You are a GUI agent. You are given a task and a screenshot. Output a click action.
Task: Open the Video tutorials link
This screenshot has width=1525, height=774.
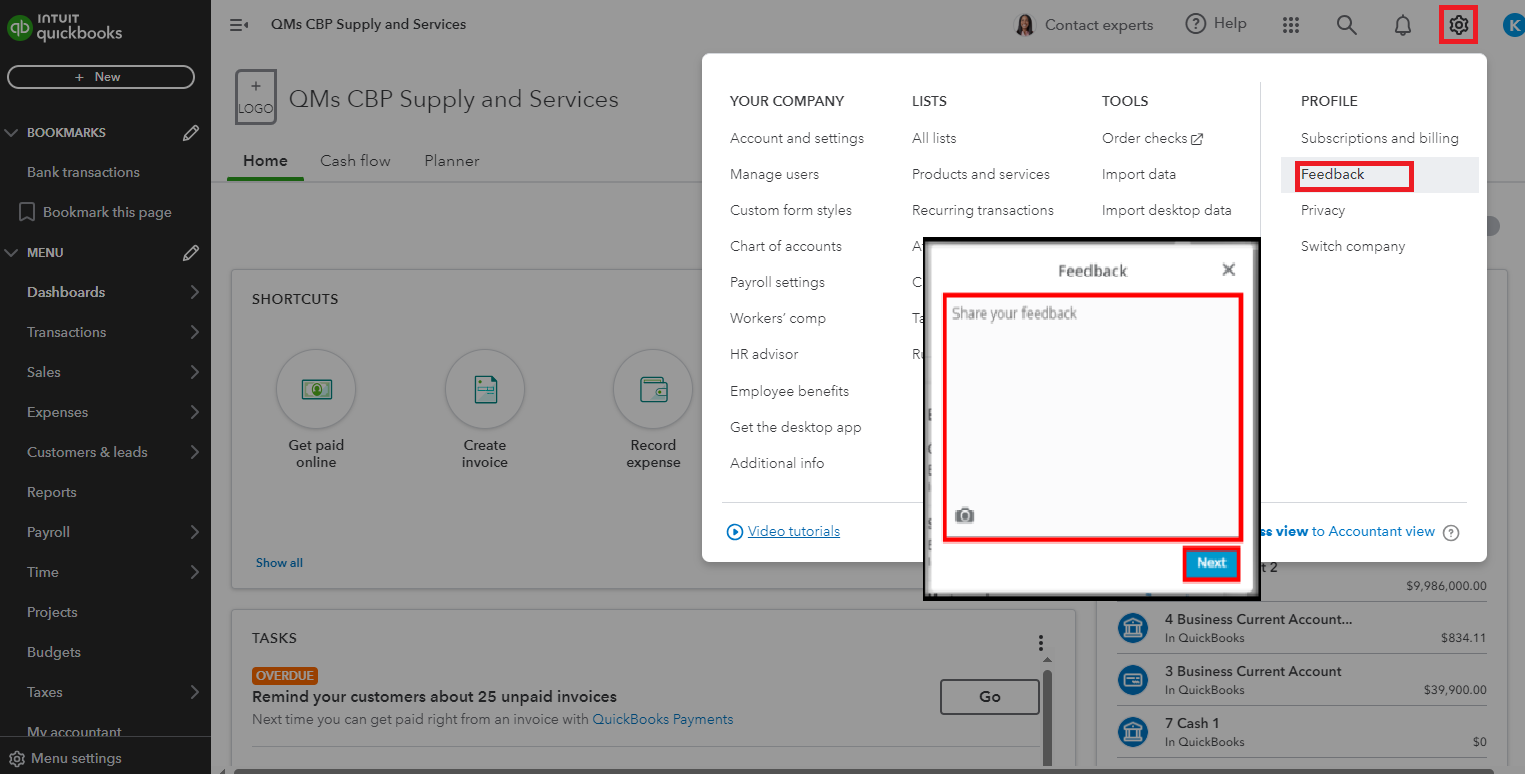(793, 532)
